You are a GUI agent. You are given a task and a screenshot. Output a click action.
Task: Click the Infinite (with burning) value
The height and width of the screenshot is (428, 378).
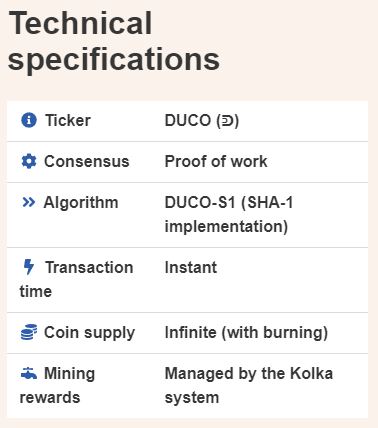(246, 333)
